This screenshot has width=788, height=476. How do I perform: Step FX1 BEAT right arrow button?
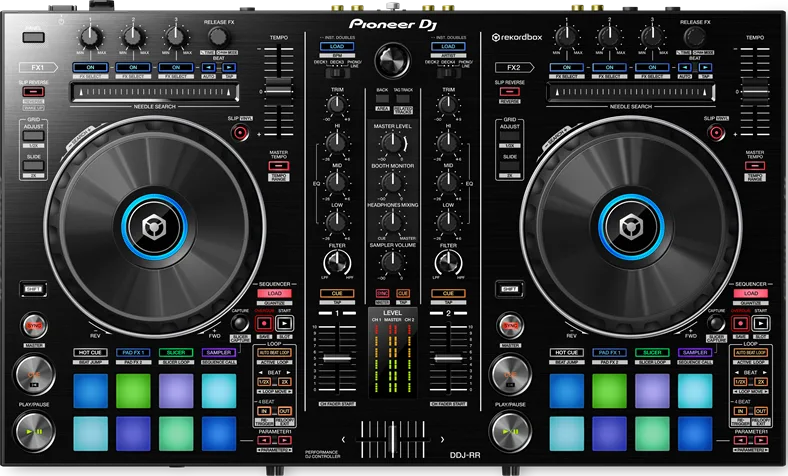(x=229, y=67)
